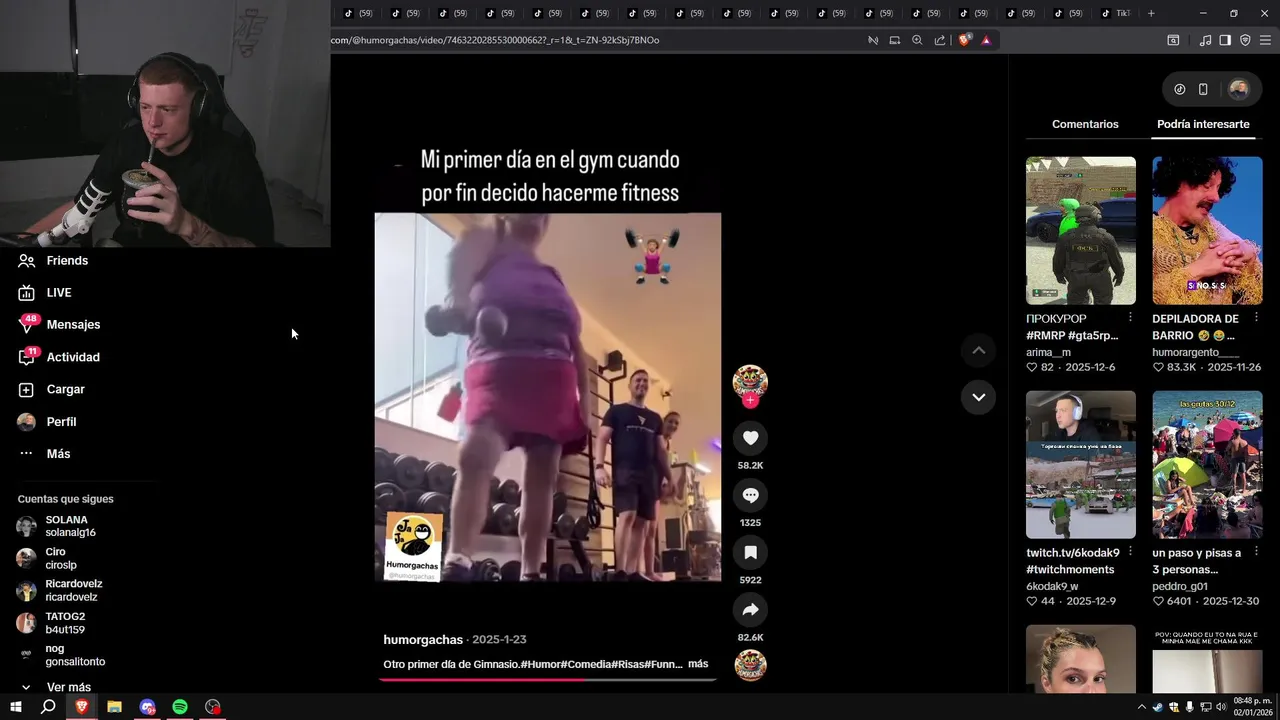
Task: Open the Actividad icon with 11 badge
Action: pos(27,356)
